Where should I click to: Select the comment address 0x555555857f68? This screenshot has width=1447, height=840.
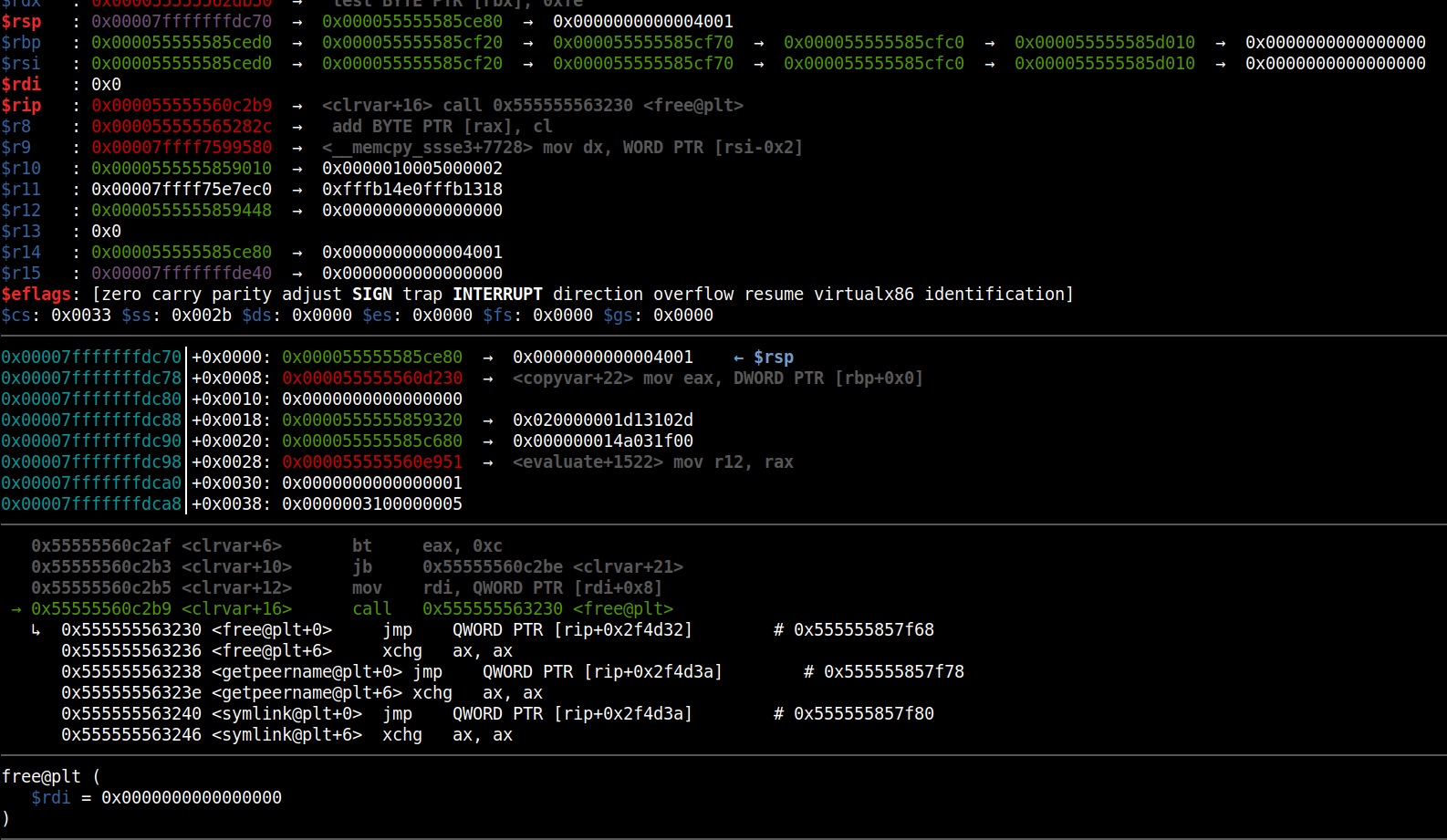pos(864,629)
